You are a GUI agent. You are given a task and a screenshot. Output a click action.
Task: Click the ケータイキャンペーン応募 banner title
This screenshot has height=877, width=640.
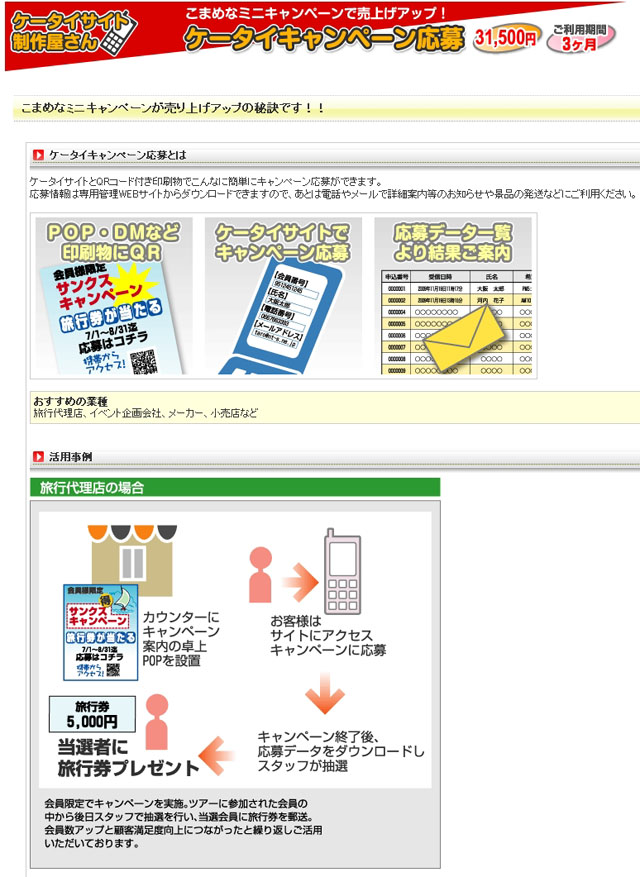pos(324,38)
